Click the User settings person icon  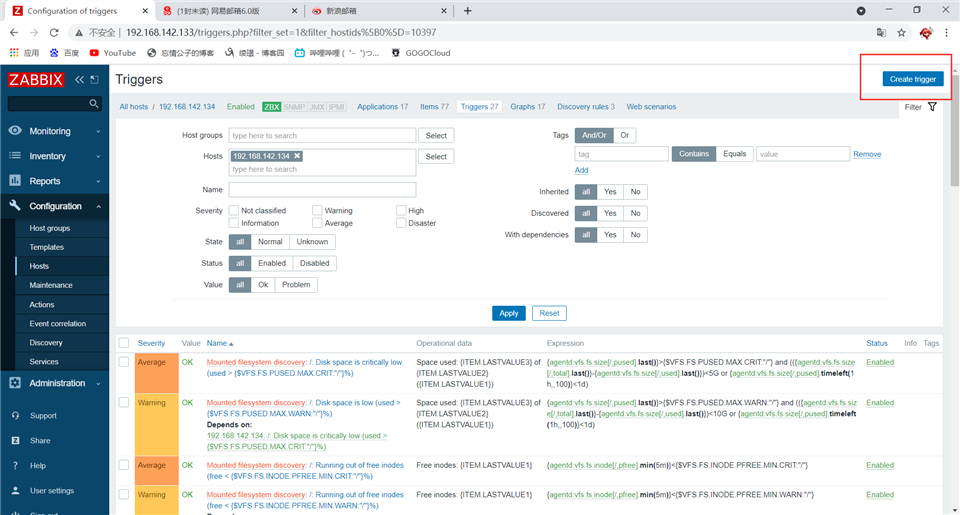(x=16, y=491)
